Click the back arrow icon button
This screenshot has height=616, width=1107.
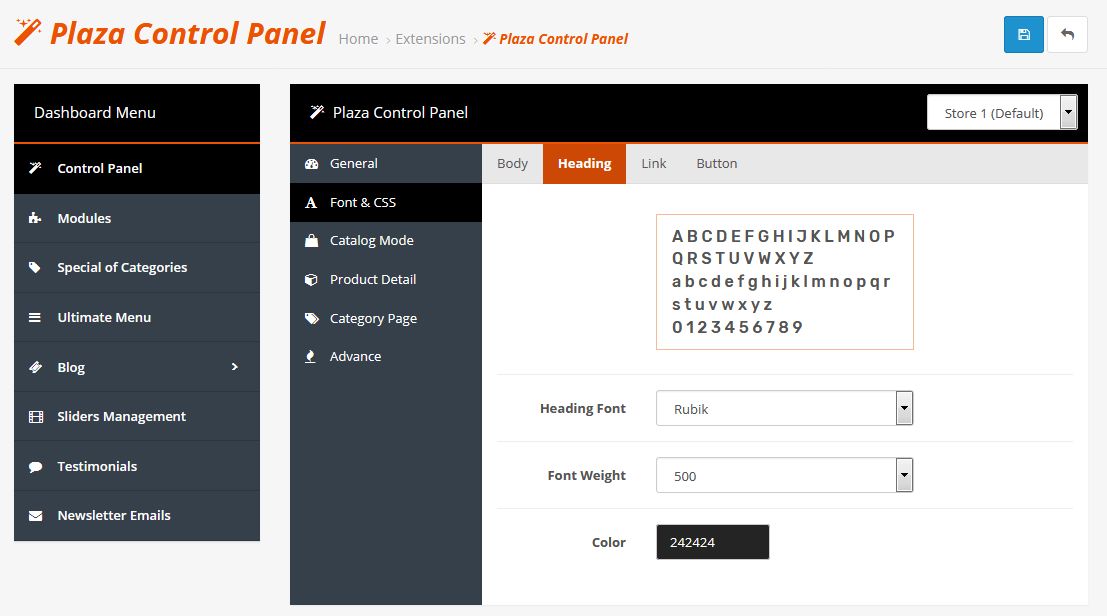tap(1067, 35)
